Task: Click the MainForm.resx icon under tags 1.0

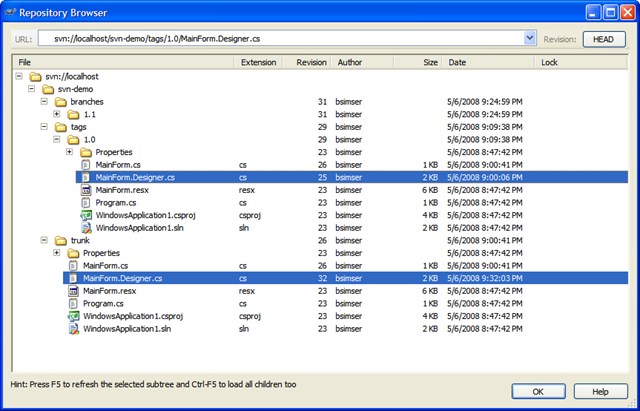Action: pos(86,190)
